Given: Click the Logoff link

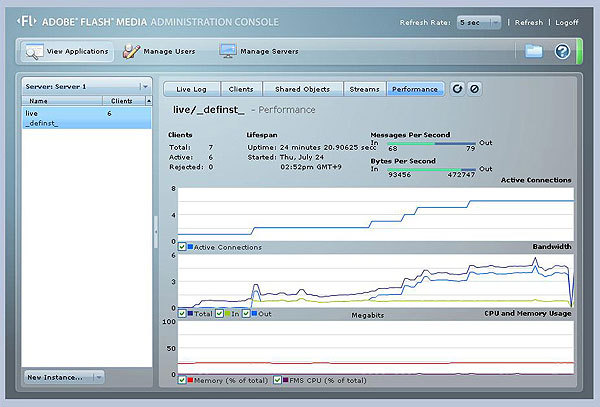Looking at the screenshot, I should coord(567,23).
